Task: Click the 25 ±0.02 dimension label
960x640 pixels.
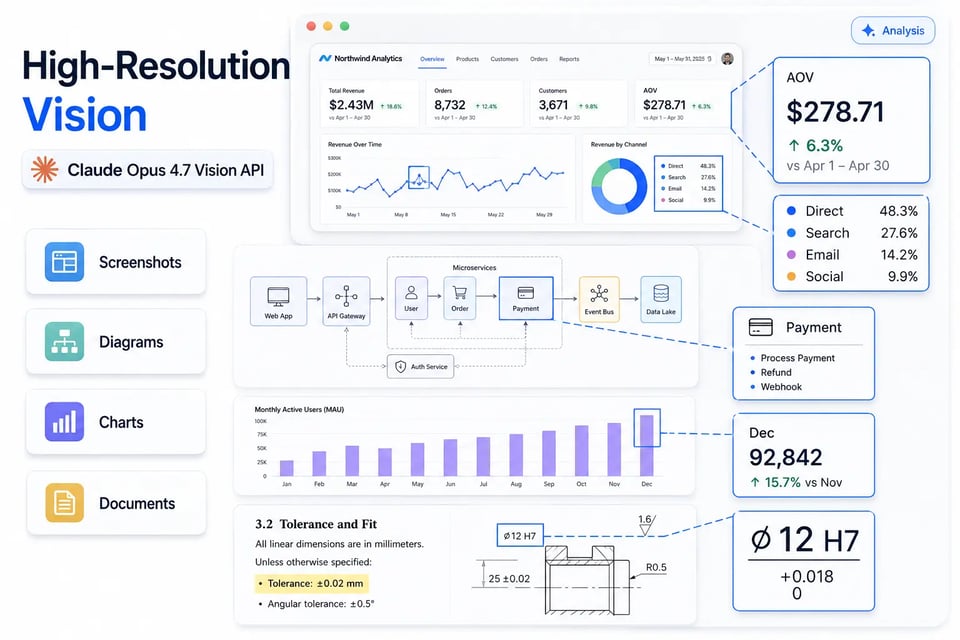Action: pos(509,579)
